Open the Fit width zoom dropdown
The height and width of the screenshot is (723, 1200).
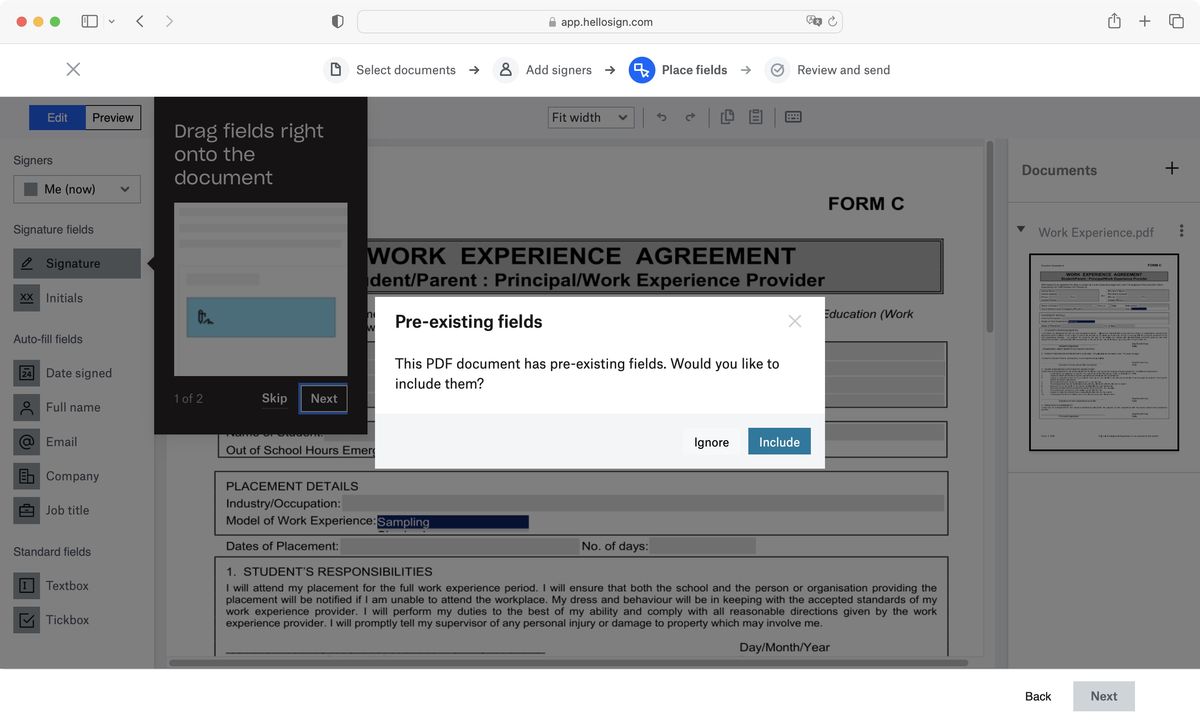pyautogui.click(x=590, y=116)
